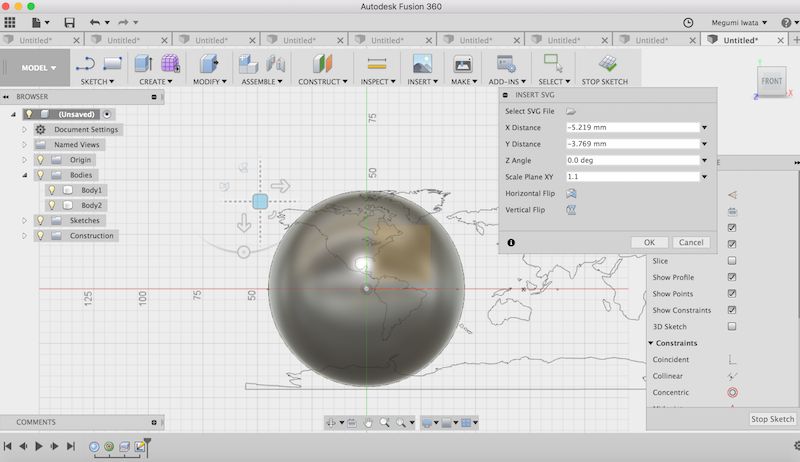The width and height of the screenshot is (800, 462).
Task: Open the MODIFY menu
Action: pos(210,82)
